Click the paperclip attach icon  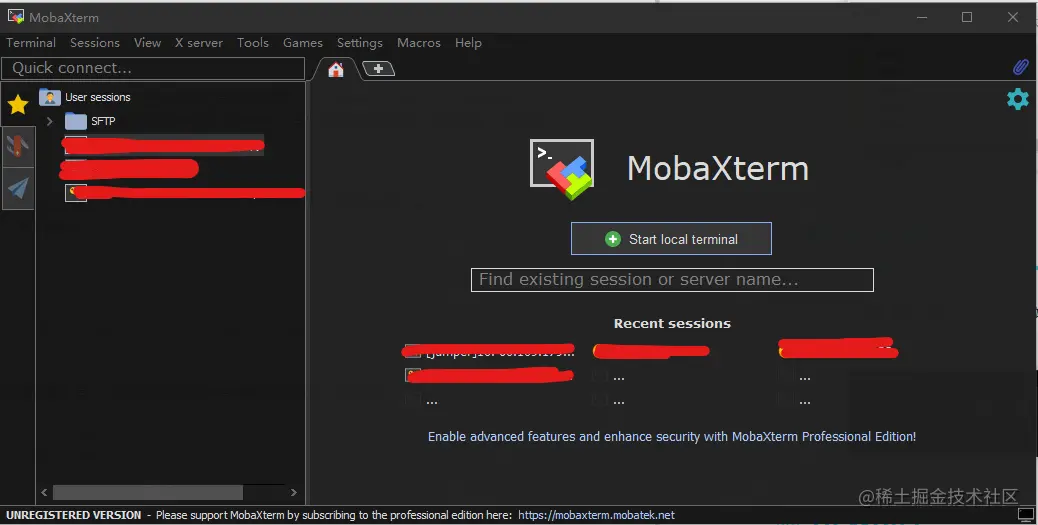coord(1020,67)
